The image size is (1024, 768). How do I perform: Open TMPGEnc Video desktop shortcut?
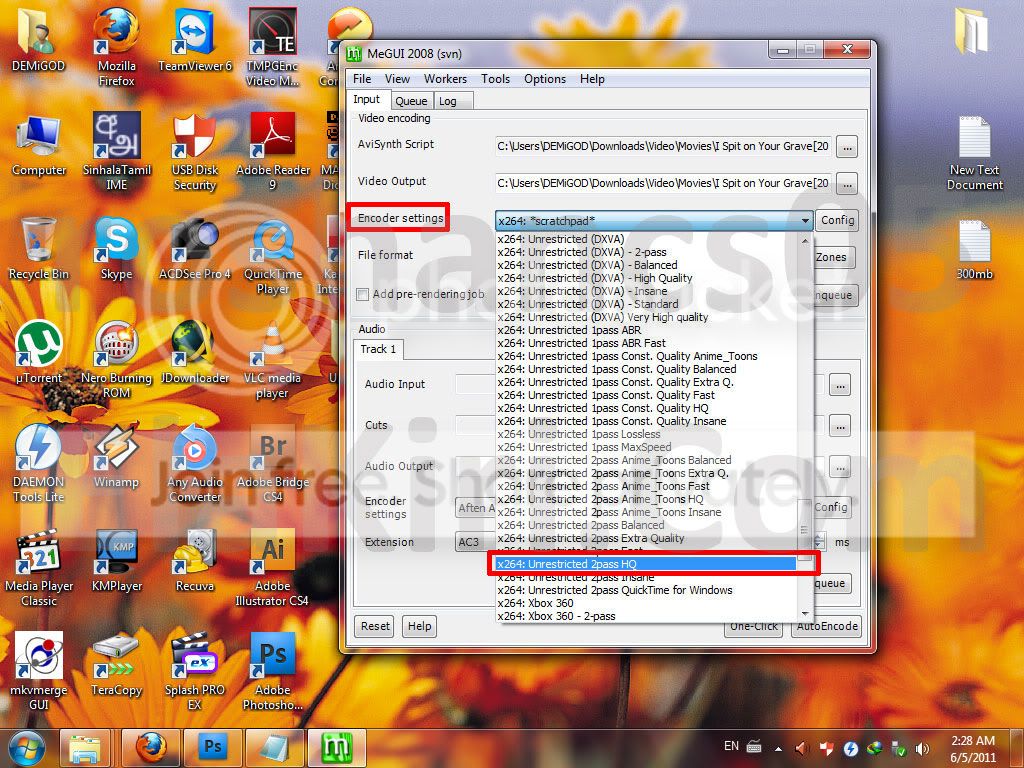pos(273,46)
